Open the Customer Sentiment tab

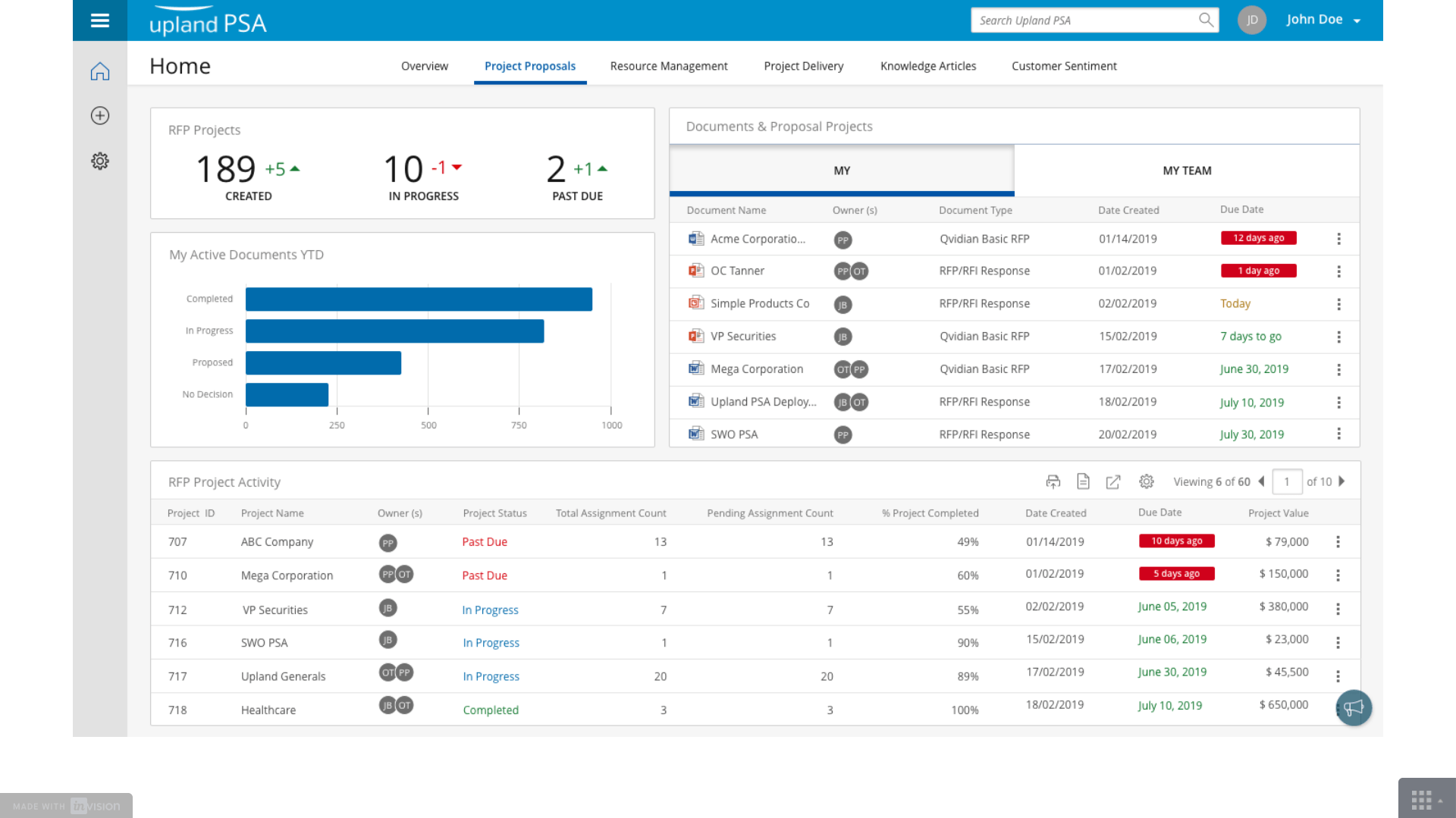coord(1064,66)
